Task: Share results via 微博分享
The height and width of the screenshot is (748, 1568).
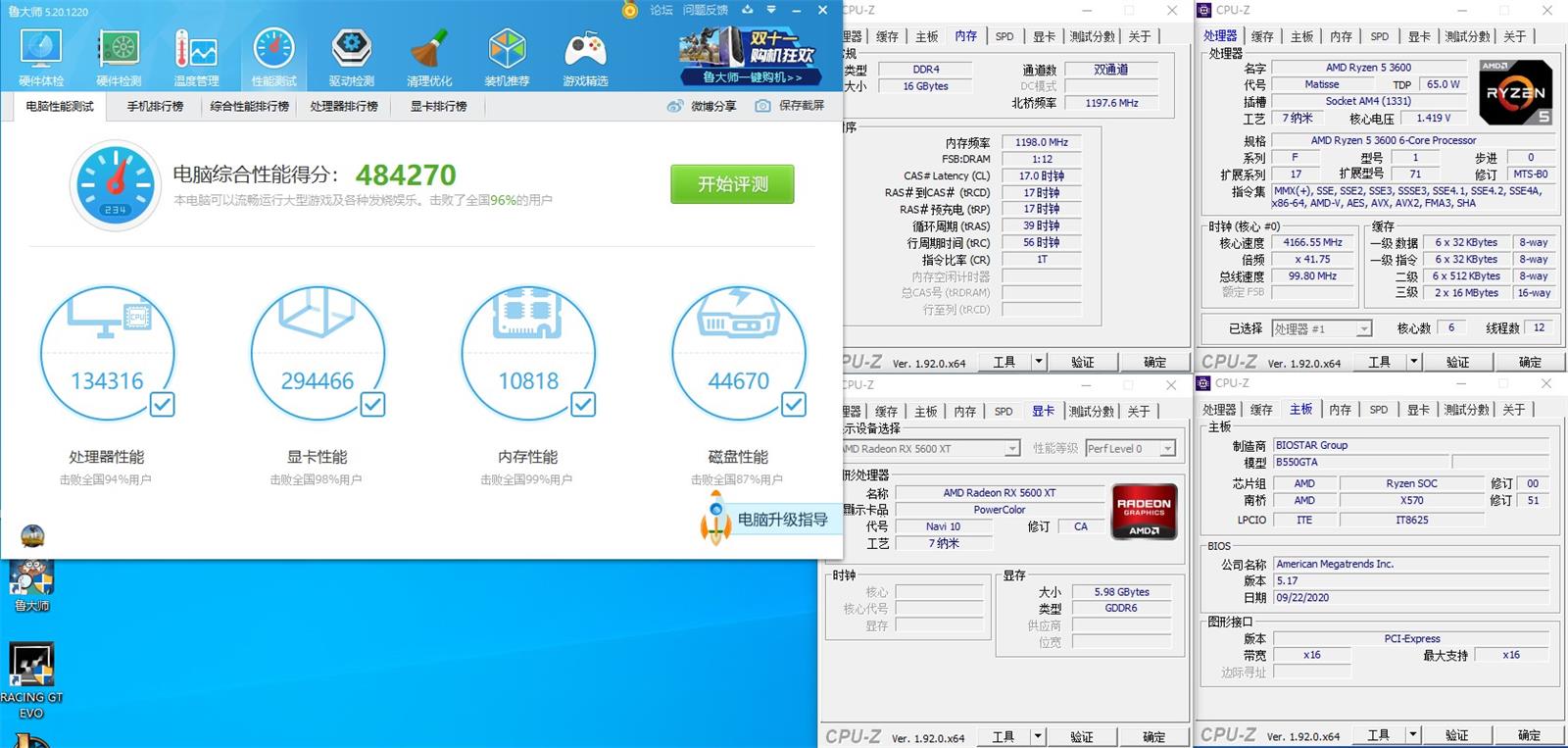Action: 702,106
